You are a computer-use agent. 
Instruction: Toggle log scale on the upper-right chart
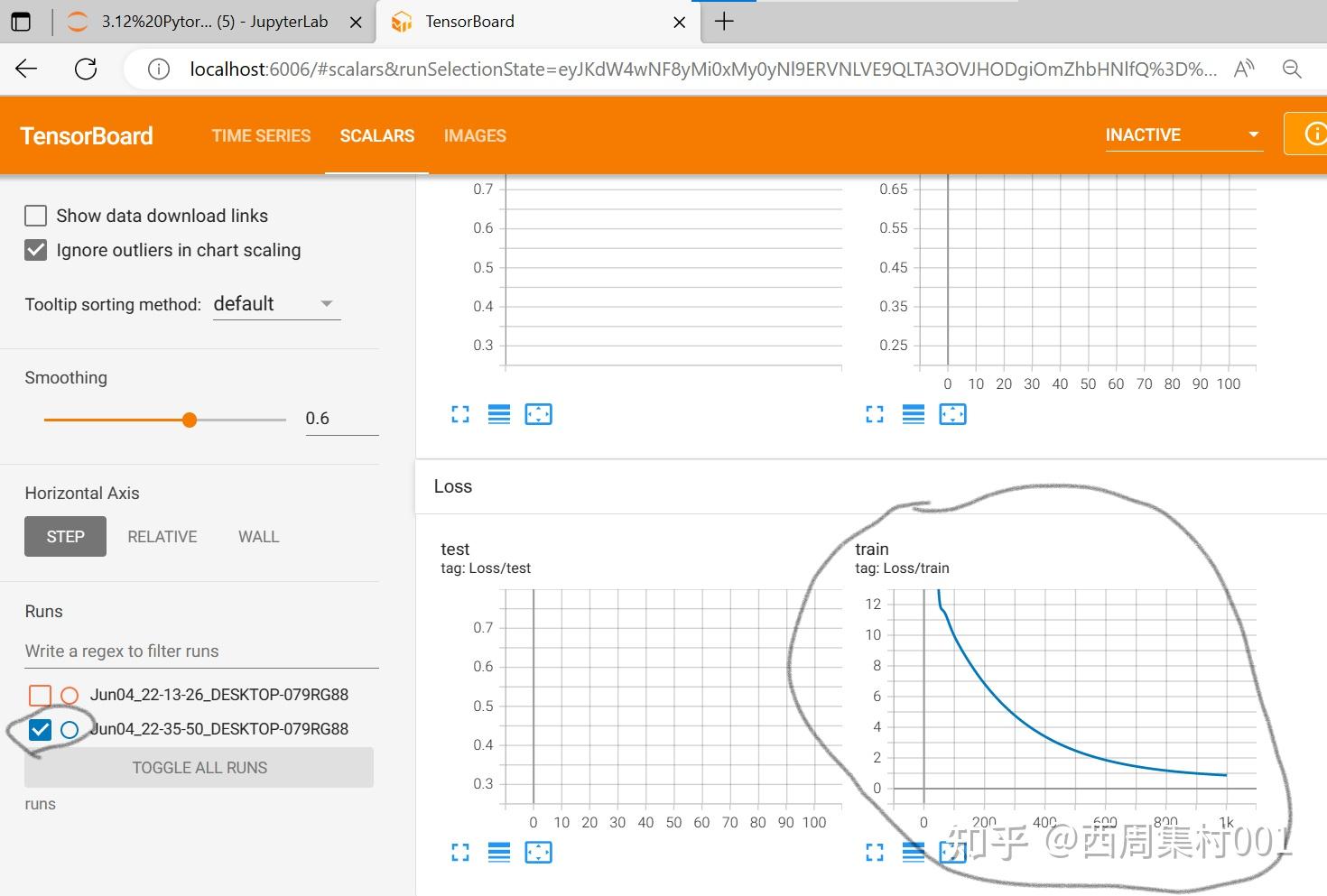coord(914,414)
